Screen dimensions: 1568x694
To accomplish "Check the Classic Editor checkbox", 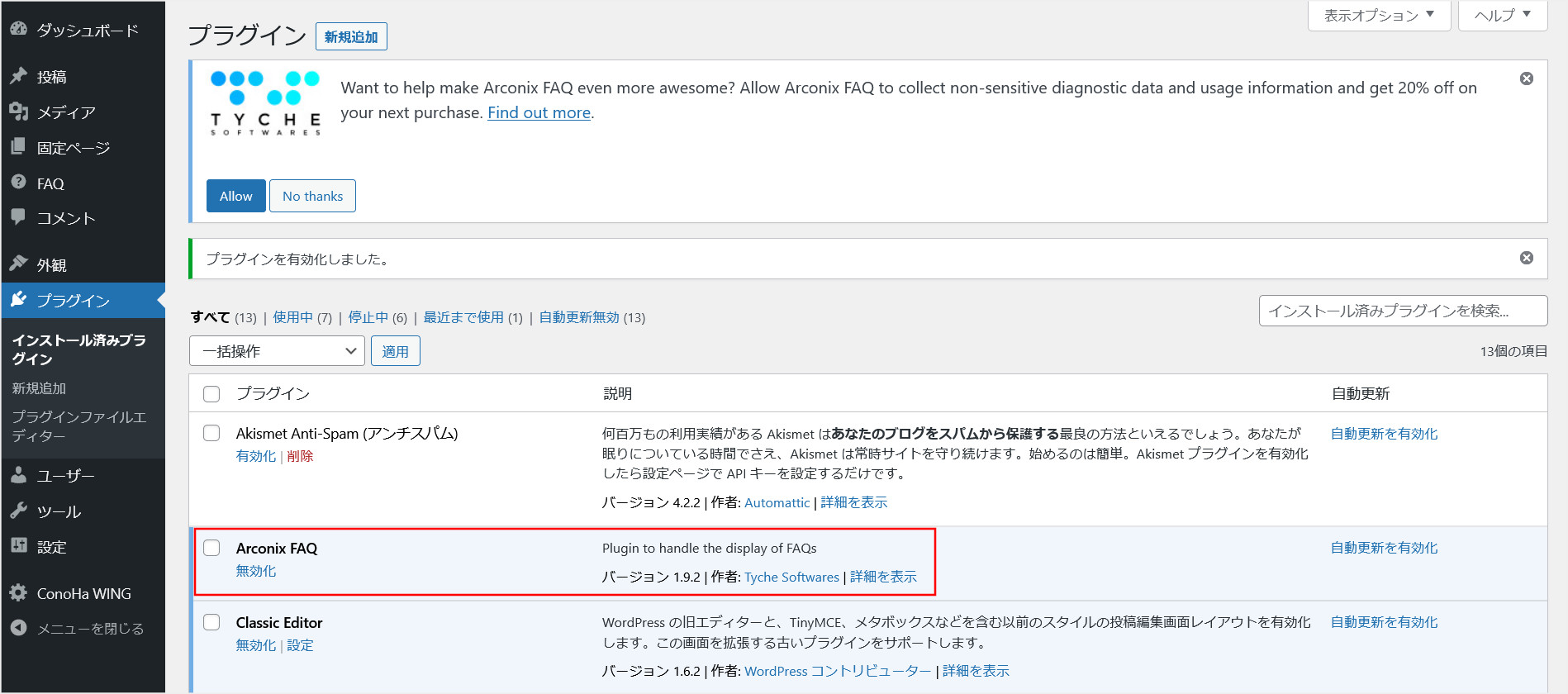I will coord(211,622).
